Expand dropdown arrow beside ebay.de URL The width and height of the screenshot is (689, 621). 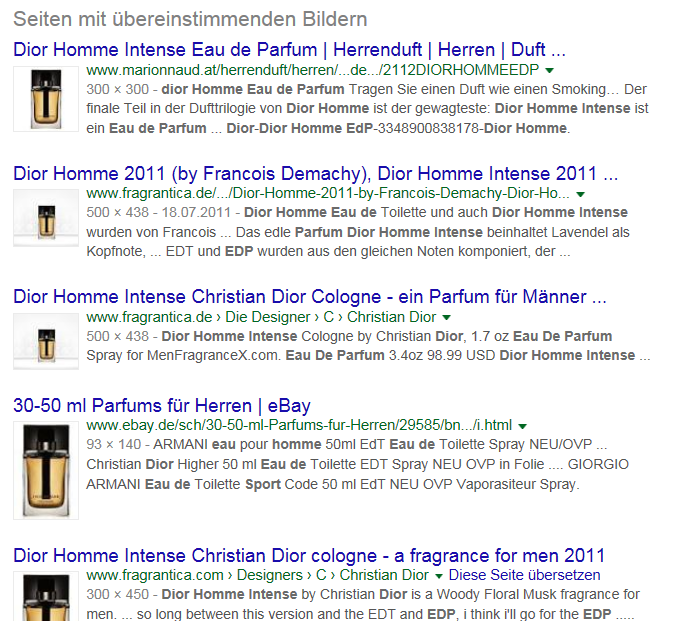522,426
